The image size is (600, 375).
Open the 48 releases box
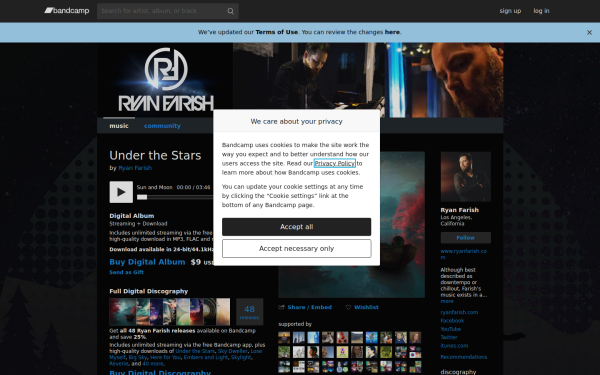click(x=249, y=311)
